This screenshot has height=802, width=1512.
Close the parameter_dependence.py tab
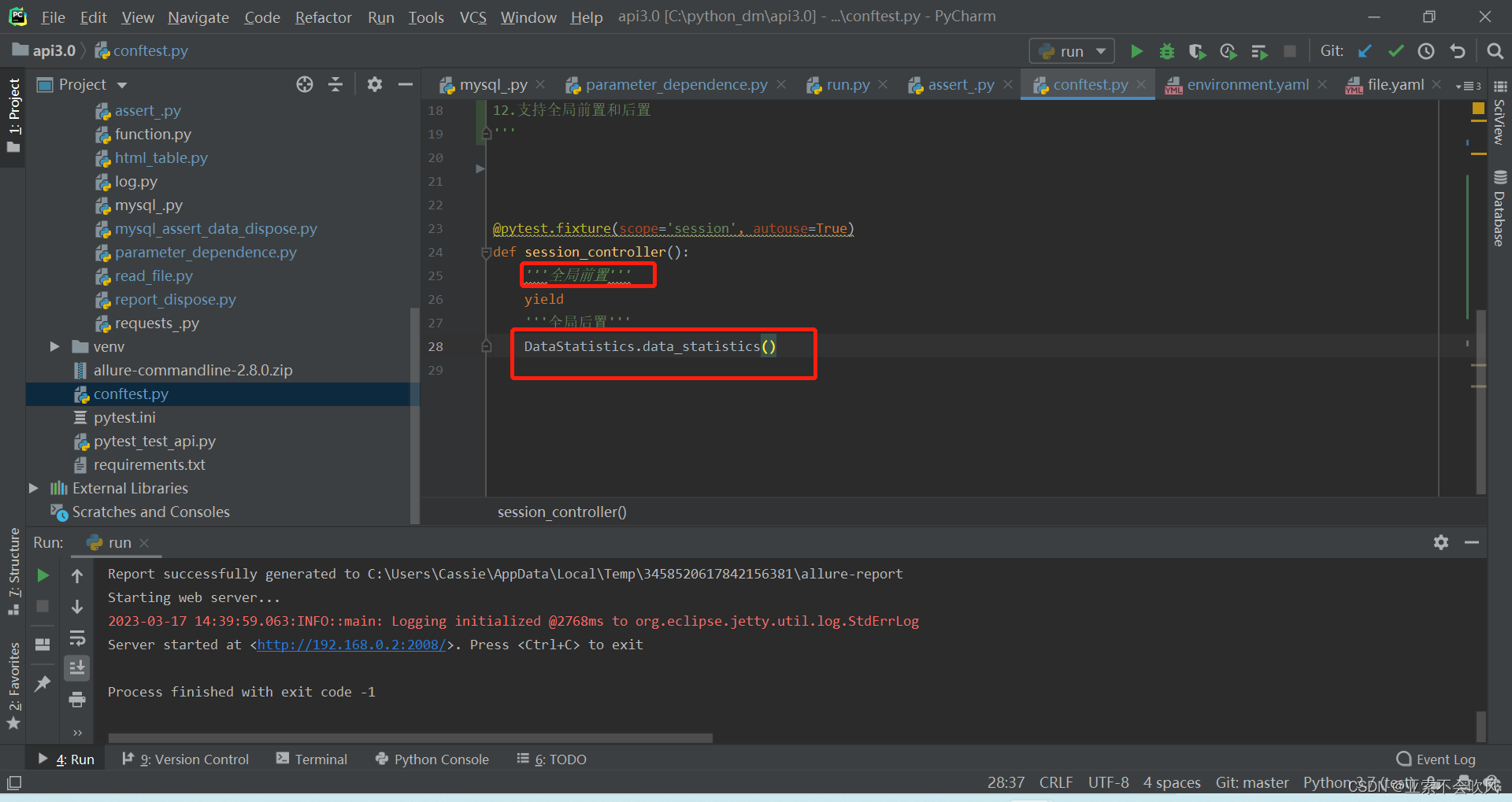pos(781,84)
